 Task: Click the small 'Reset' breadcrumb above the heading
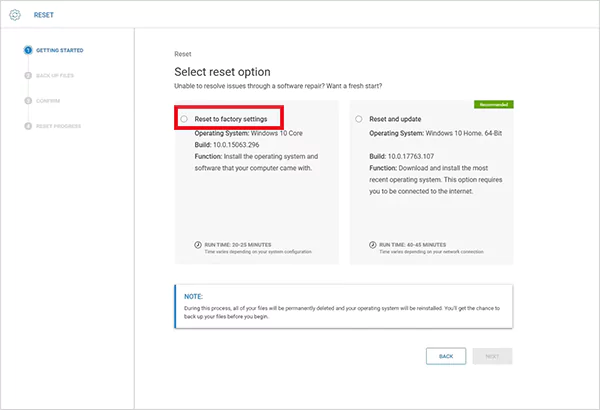tap(183, 54)
